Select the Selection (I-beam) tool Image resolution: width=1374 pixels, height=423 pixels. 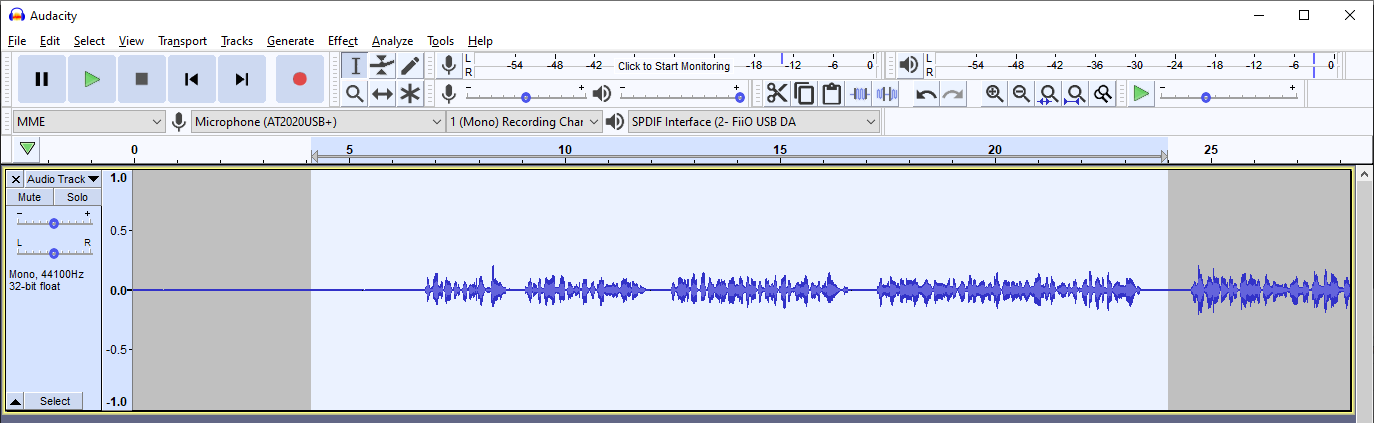point(355,66)
